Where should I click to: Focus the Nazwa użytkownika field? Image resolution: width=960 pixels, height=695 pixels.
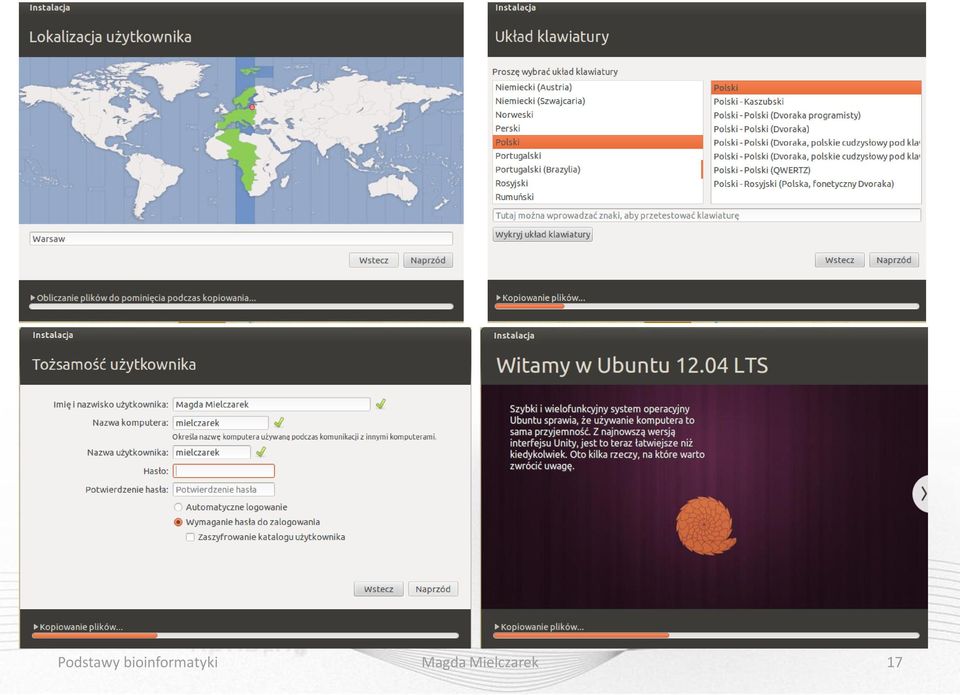click(x=212, y=453)
